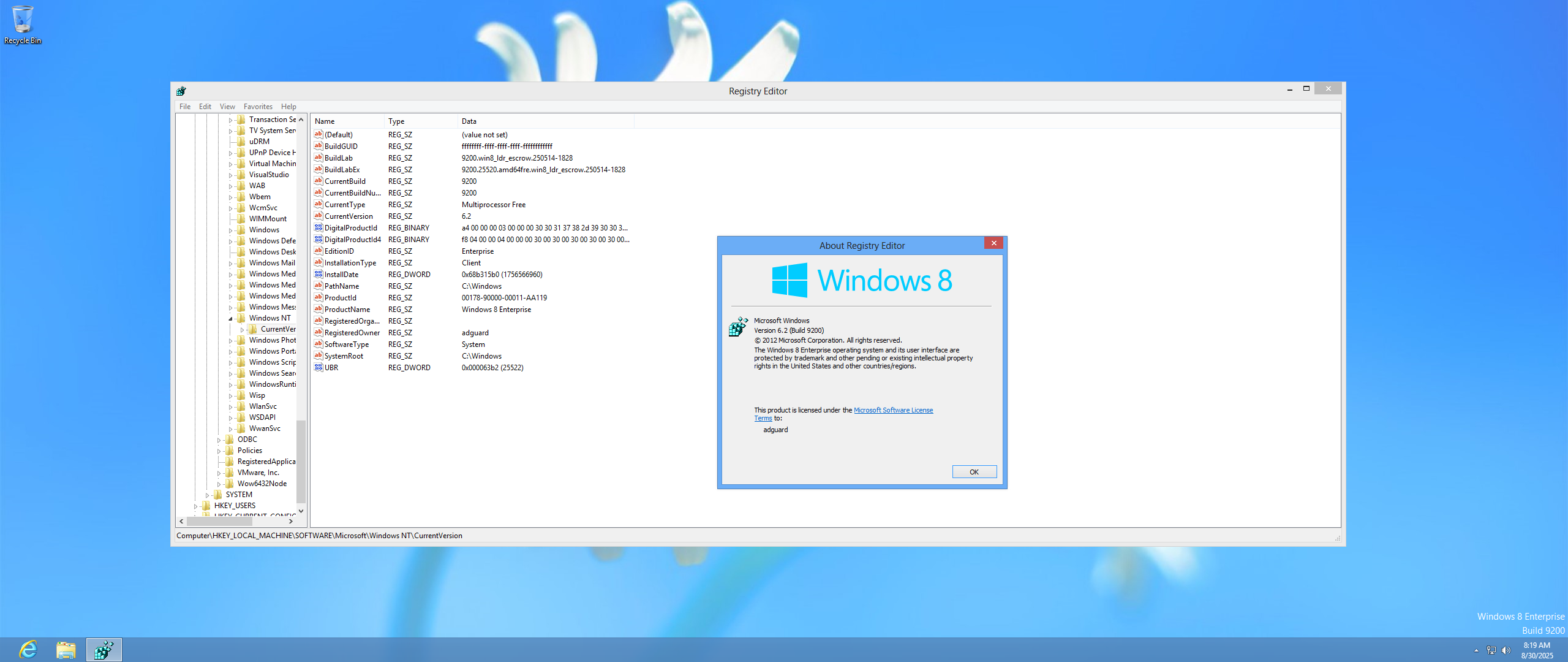Viewport: 1568px width, 662px height.
Task: Open the Help menu
Action: click(x=288, y=107)
